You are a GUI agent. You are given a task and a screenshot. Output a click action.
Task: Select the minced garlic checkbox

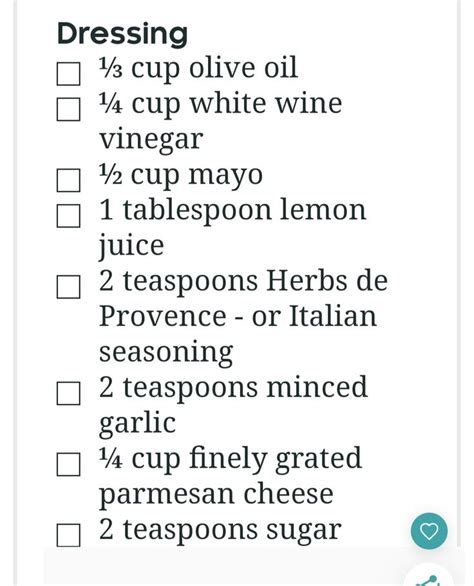(x=68, y=393)
